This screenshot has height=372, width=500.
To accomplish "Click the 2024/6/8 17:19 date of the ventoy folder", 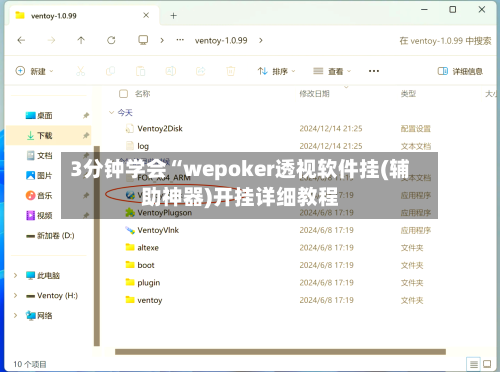I will click(326, 300).
